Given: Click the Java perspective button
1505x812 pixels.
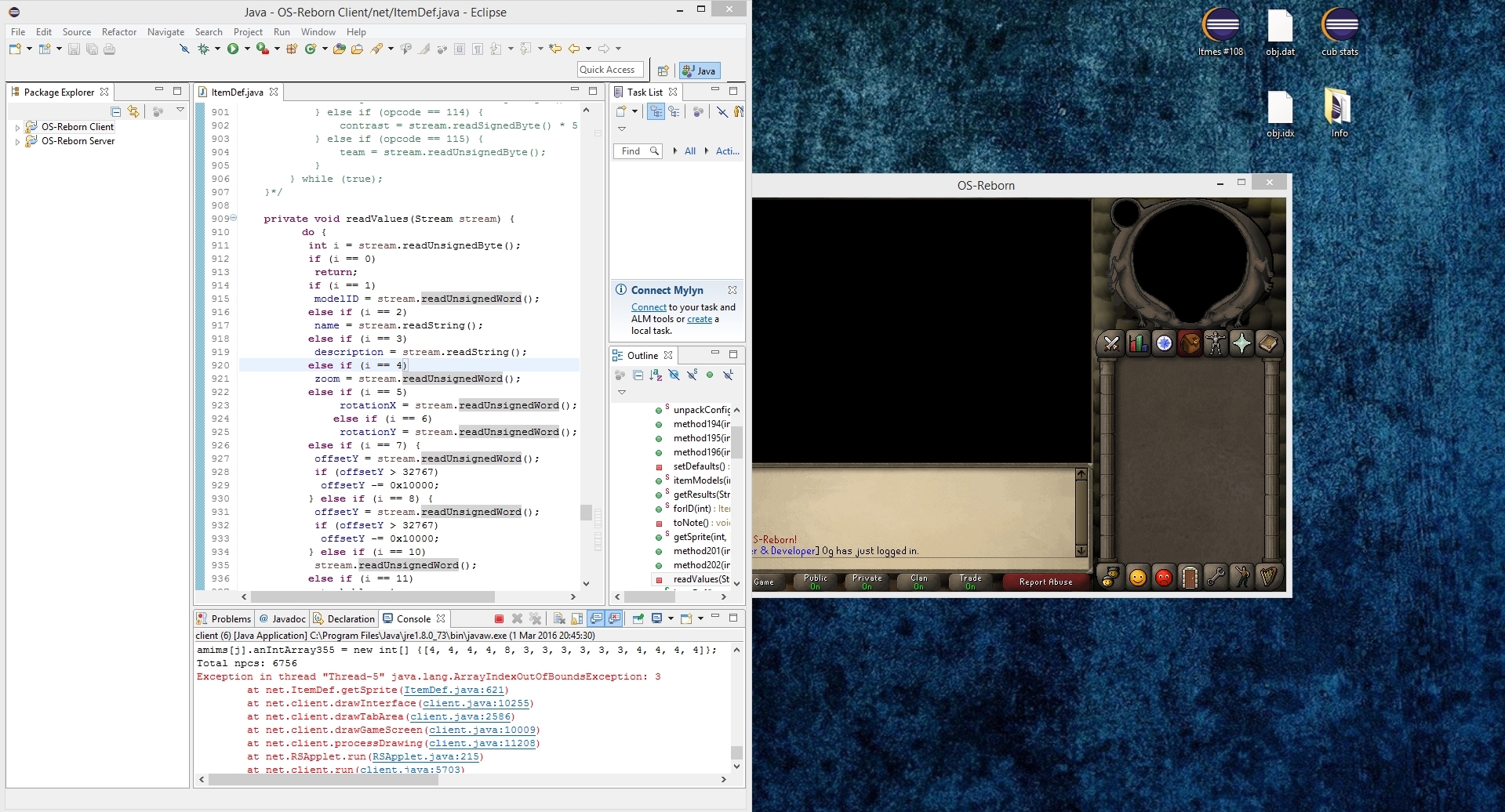Looking at the screenshot, I should (x=700, y=71).
